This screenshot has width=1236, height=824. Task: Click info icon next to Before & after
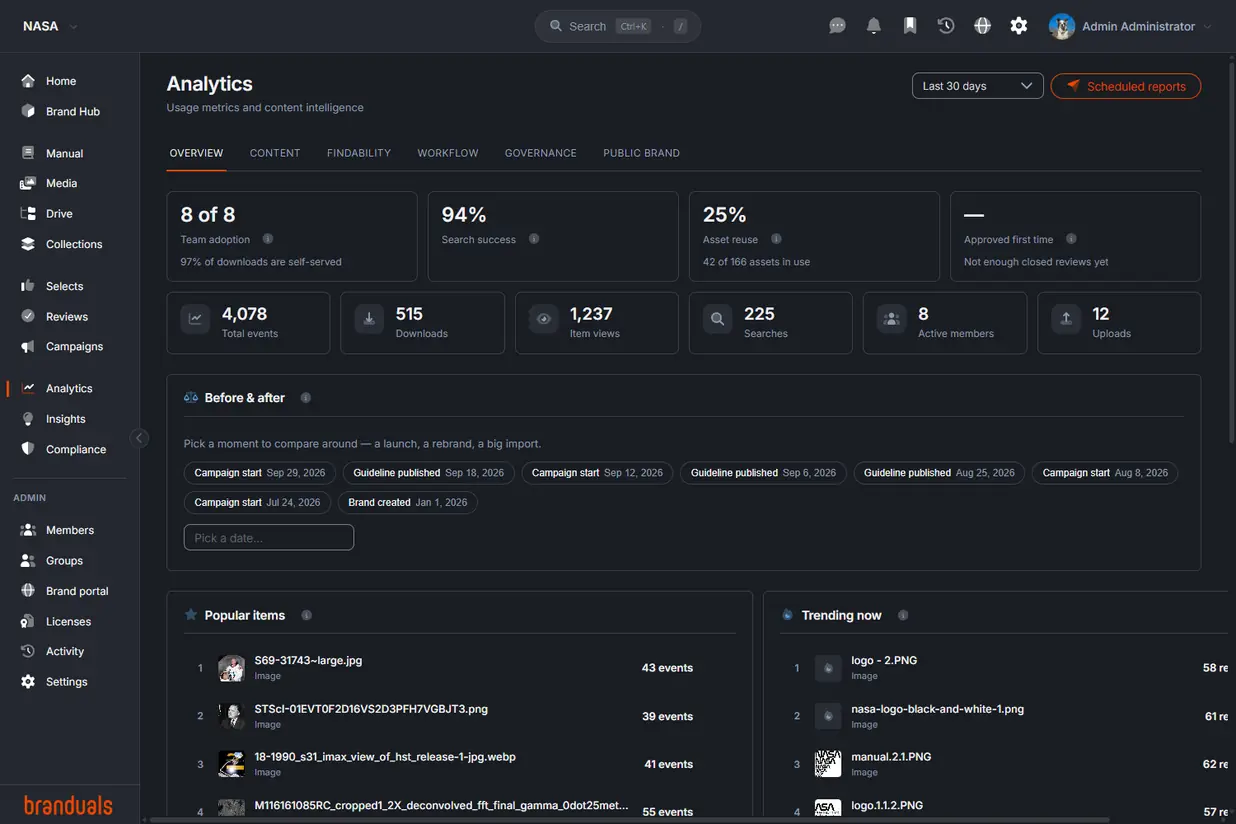click(x=306, y=397)
